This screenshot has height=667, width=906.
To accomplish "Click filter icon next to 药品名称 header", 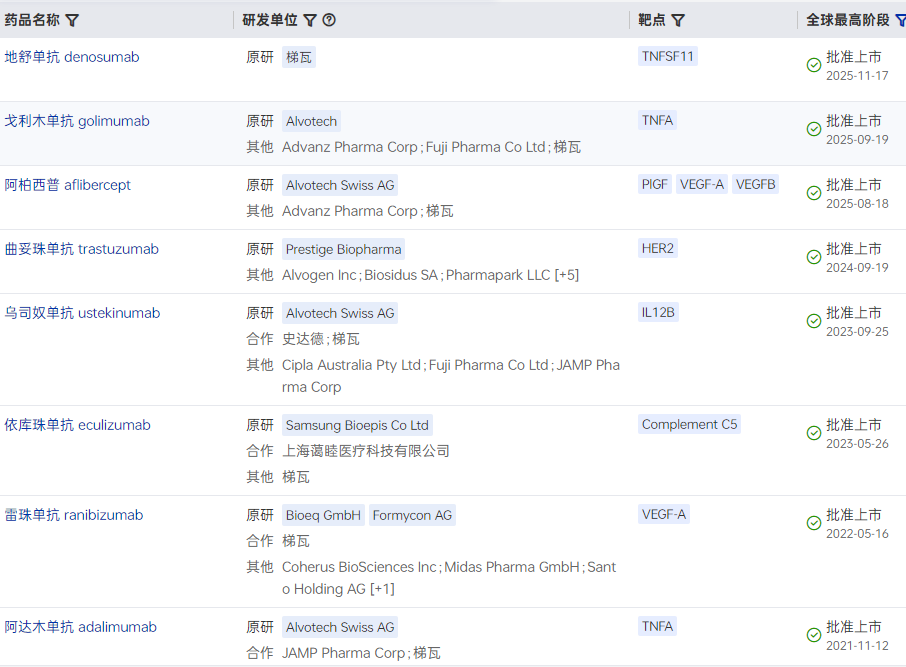I will coord(72,20).
